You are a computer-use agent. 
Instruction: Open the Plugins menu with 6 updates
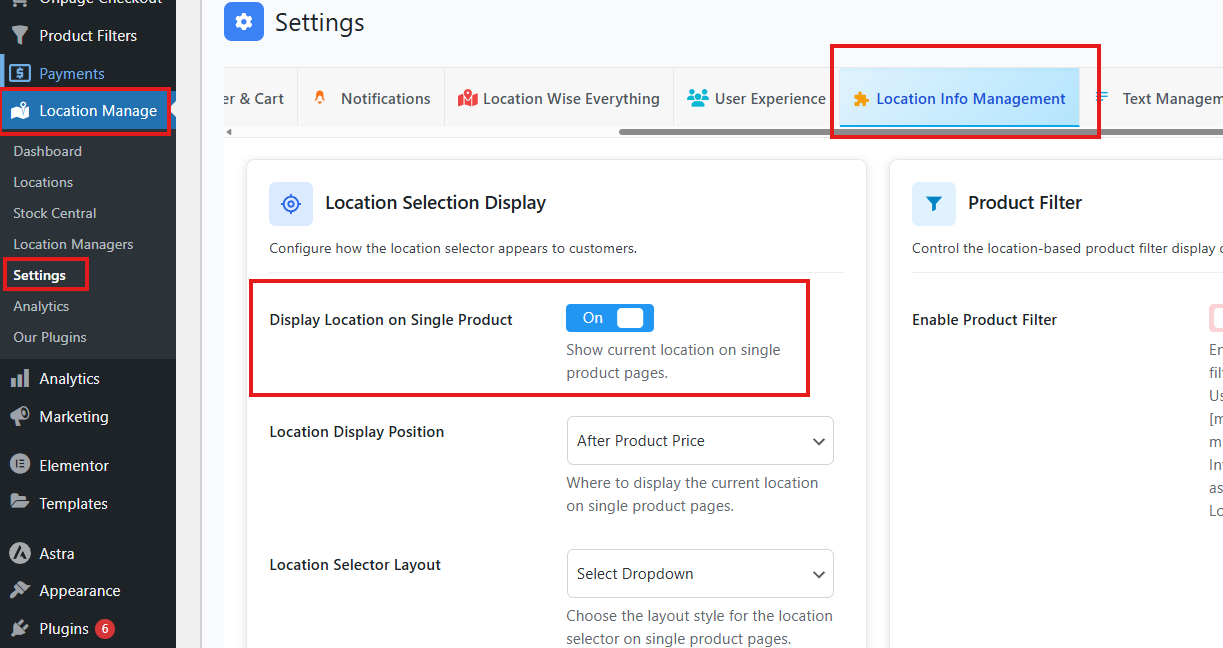[x=64, y=629]
